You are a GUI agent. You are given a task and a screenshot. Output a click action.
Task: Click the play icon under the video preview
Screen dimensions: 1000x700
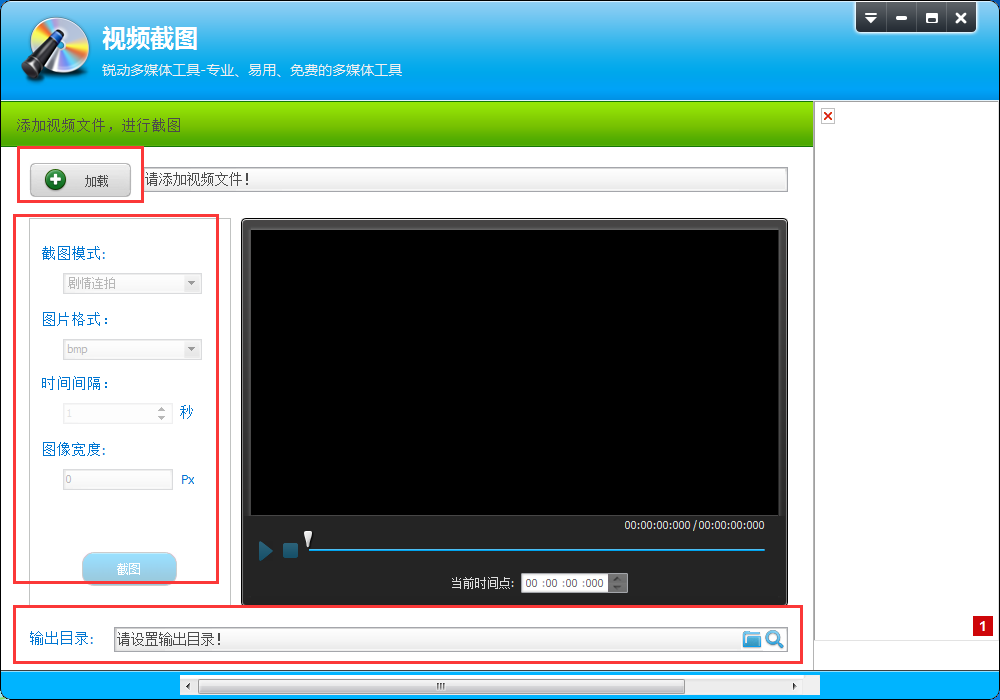point(265,550)
